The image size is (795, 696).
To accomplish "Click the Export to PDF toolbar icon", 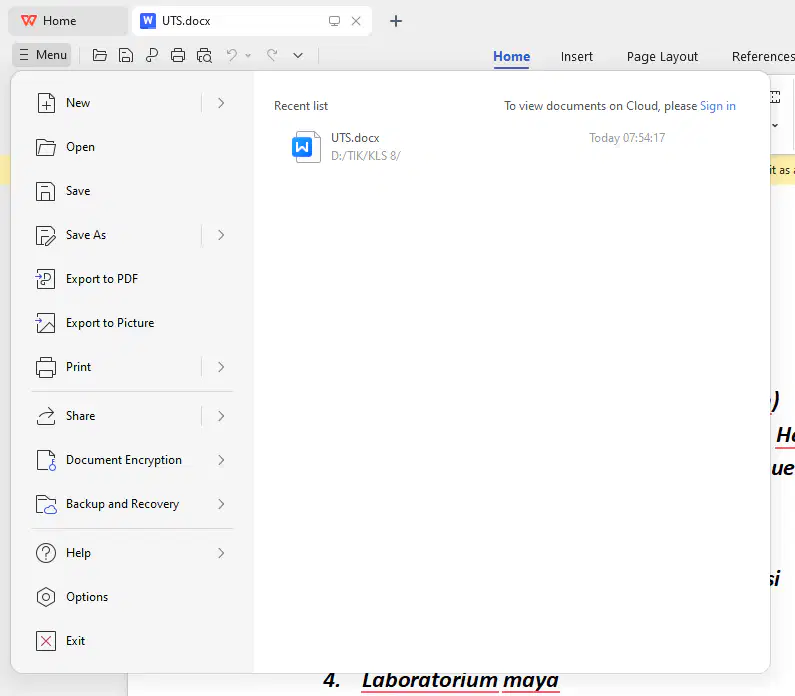I will [152, 55].
